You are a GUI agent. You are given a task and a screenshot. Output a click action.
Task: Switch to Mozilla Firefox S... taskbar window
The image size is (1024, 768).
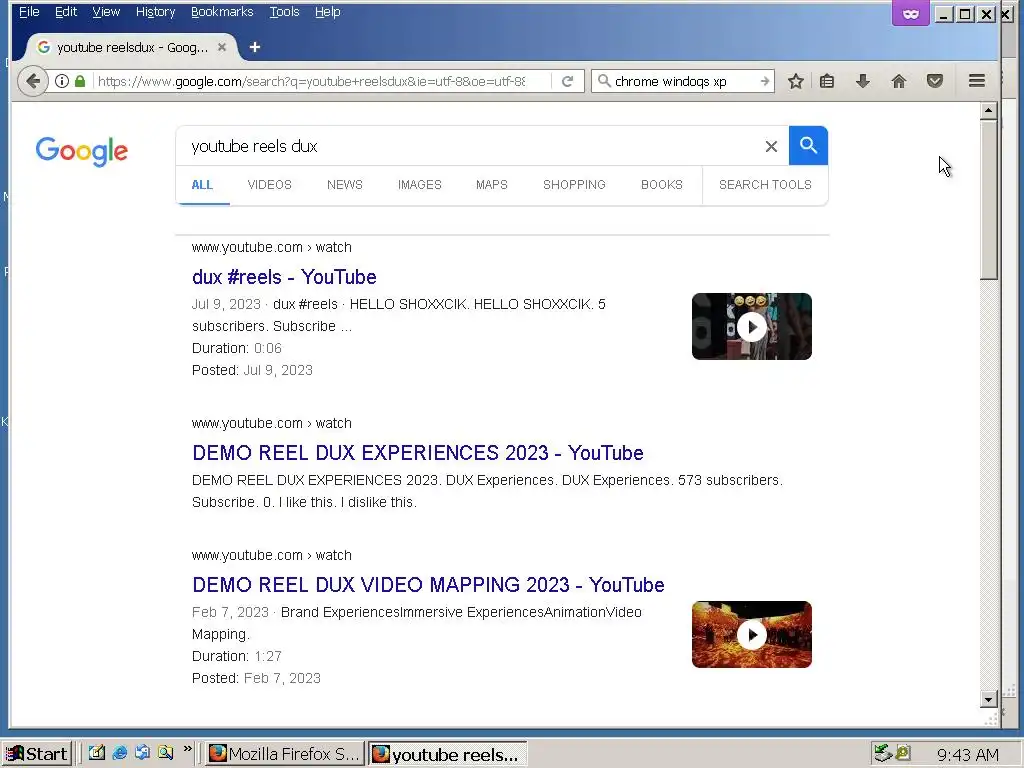(284, 754)
